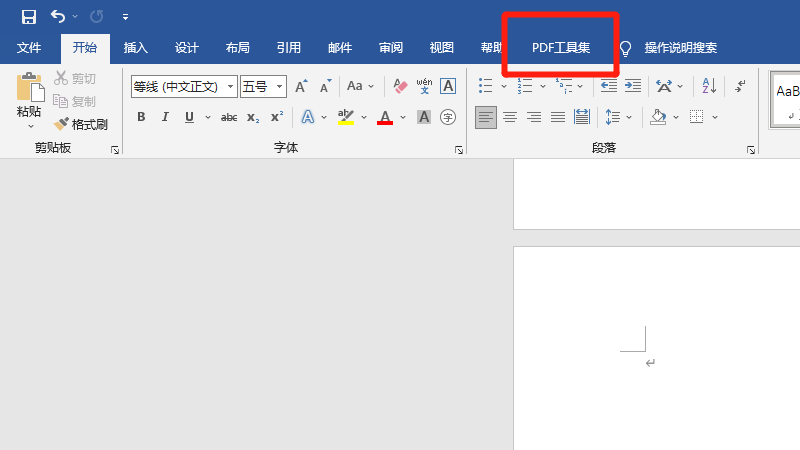Toggle strikethrough text formatting
Image resolution: width=800 pixels, height=450 pixels.
[228, 117]
